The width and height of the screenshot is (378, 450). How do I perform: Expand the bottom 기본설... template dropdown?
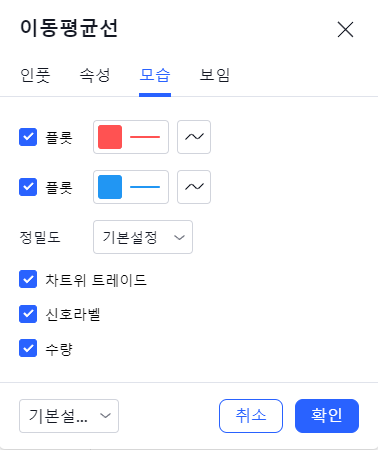click(69, 416)
